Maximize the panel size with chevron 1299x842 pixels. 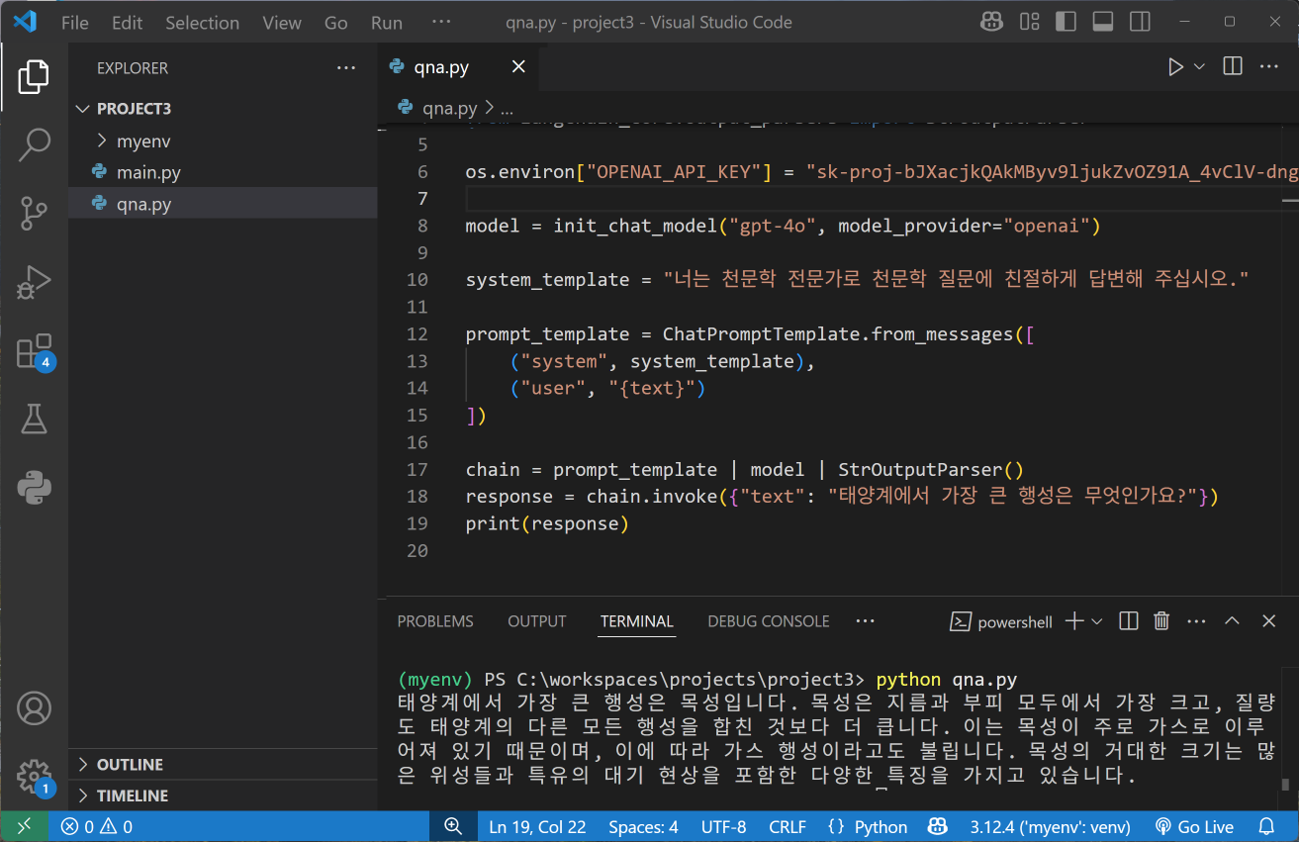click(1232, 621)
